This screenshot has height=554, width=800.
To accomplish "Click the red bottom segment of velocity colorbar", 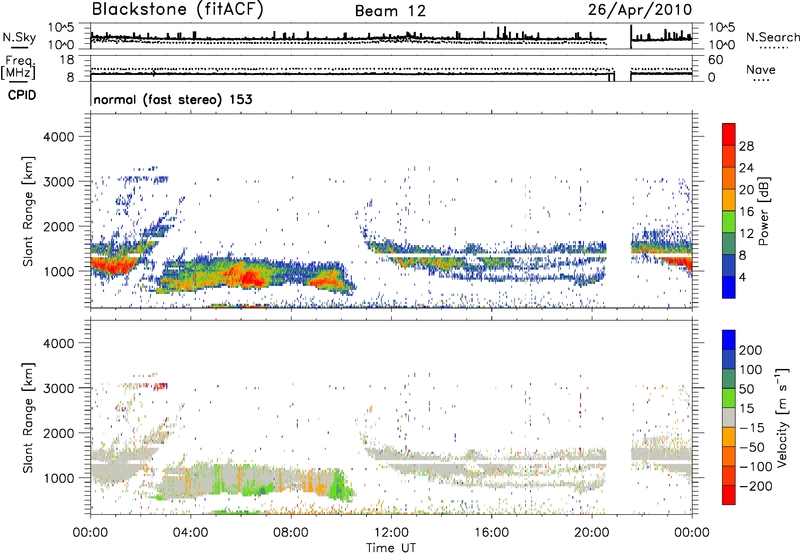I will pyautogui.click(x=729, y=495).
